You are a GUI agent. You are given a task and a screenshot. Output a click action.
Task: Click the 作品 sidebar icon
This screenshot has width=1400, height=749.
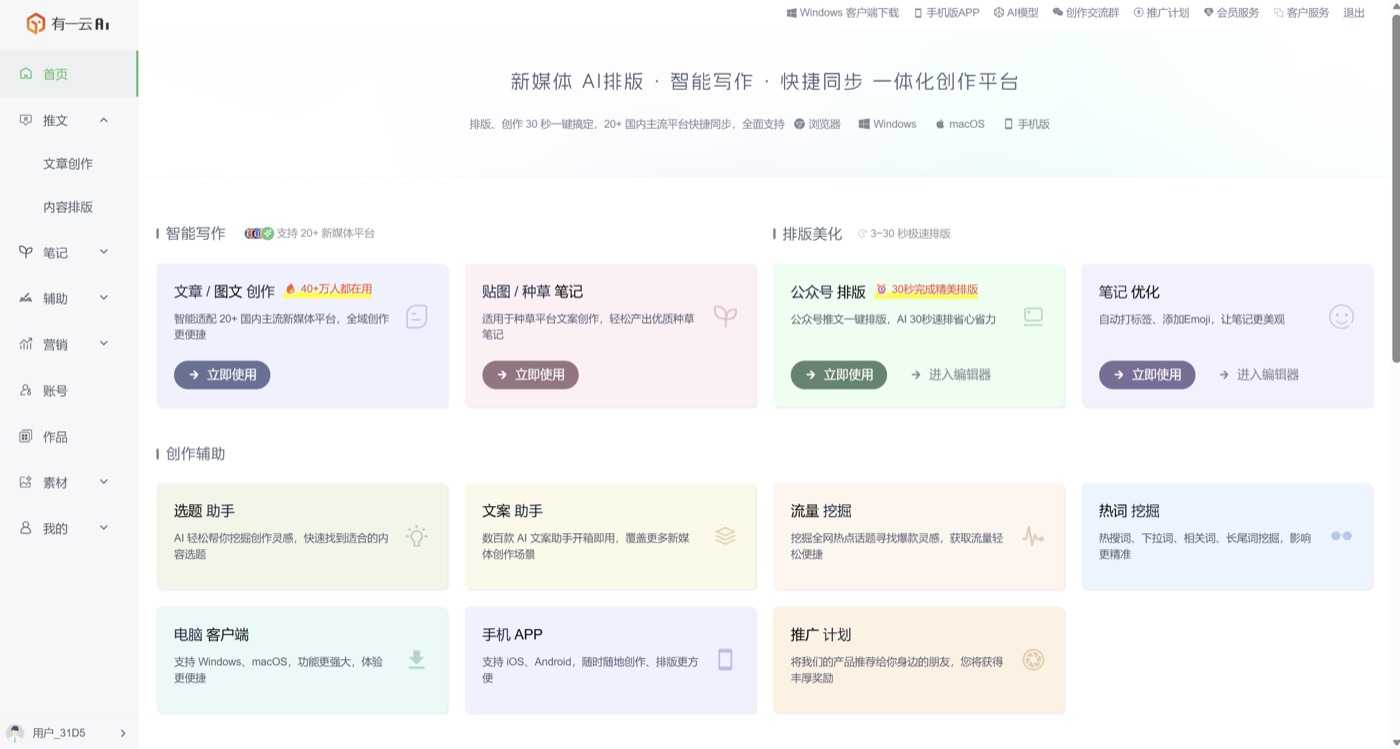[26, 436]
